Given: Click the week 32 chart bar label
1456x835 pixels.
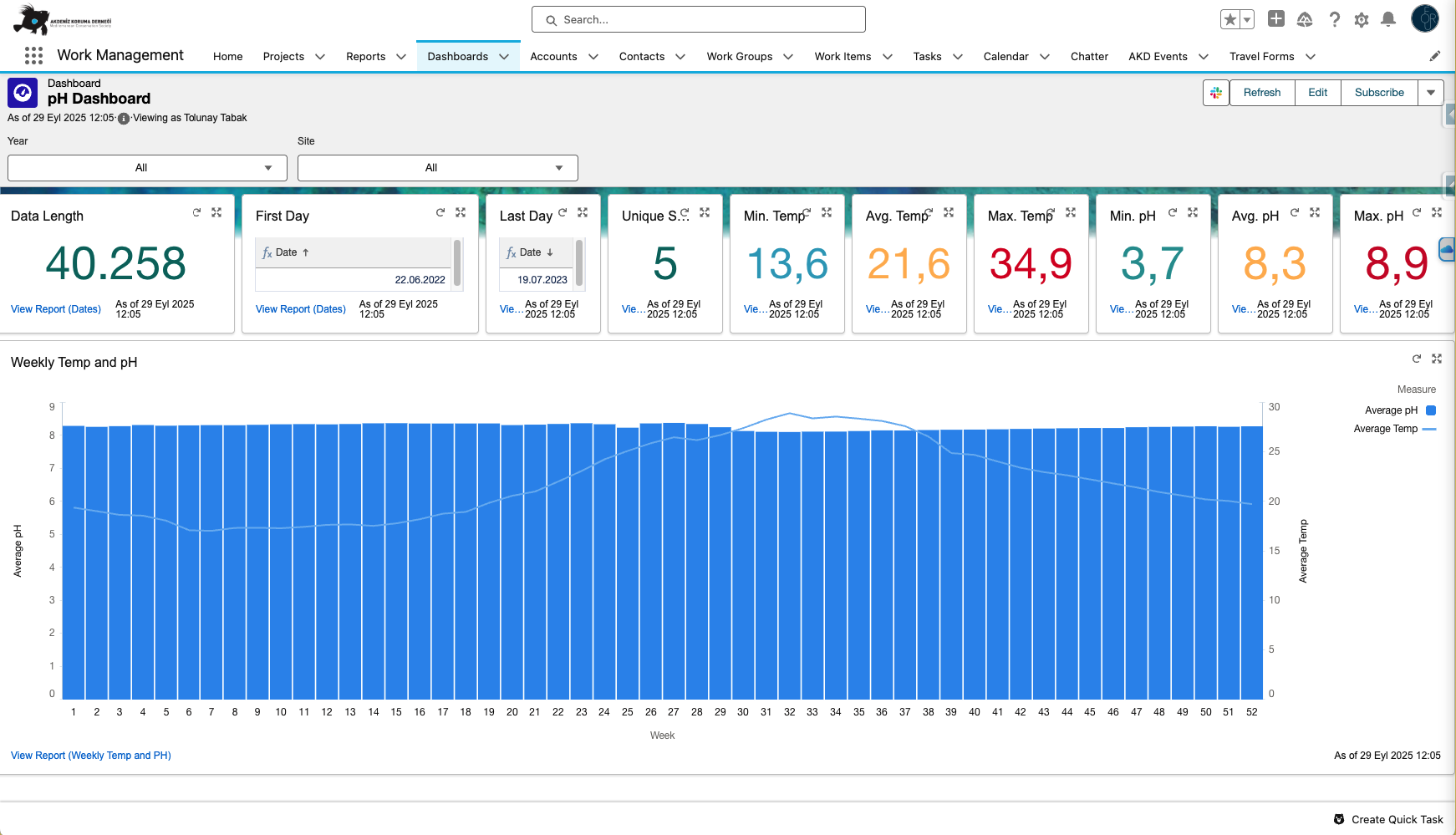Looking at the screenshot, I should [789, 712].
